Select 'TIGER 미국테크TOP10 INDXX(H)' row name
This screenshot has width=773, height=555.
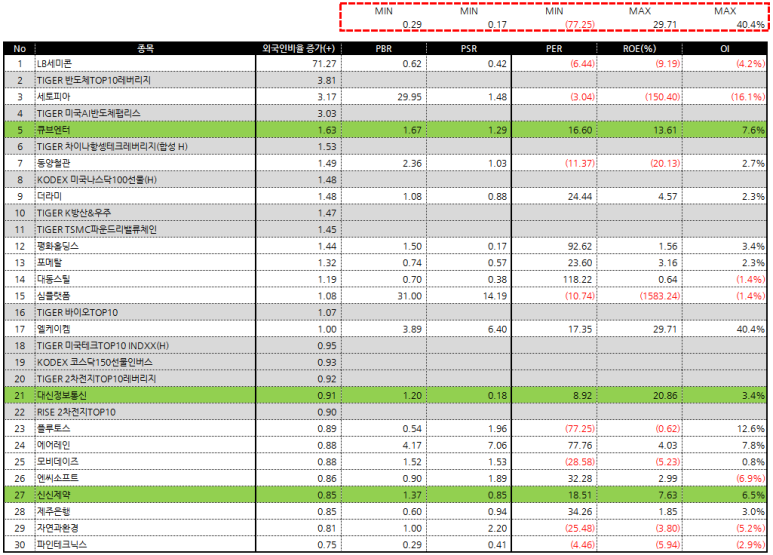pyautogui.click(x=103, y=346)
